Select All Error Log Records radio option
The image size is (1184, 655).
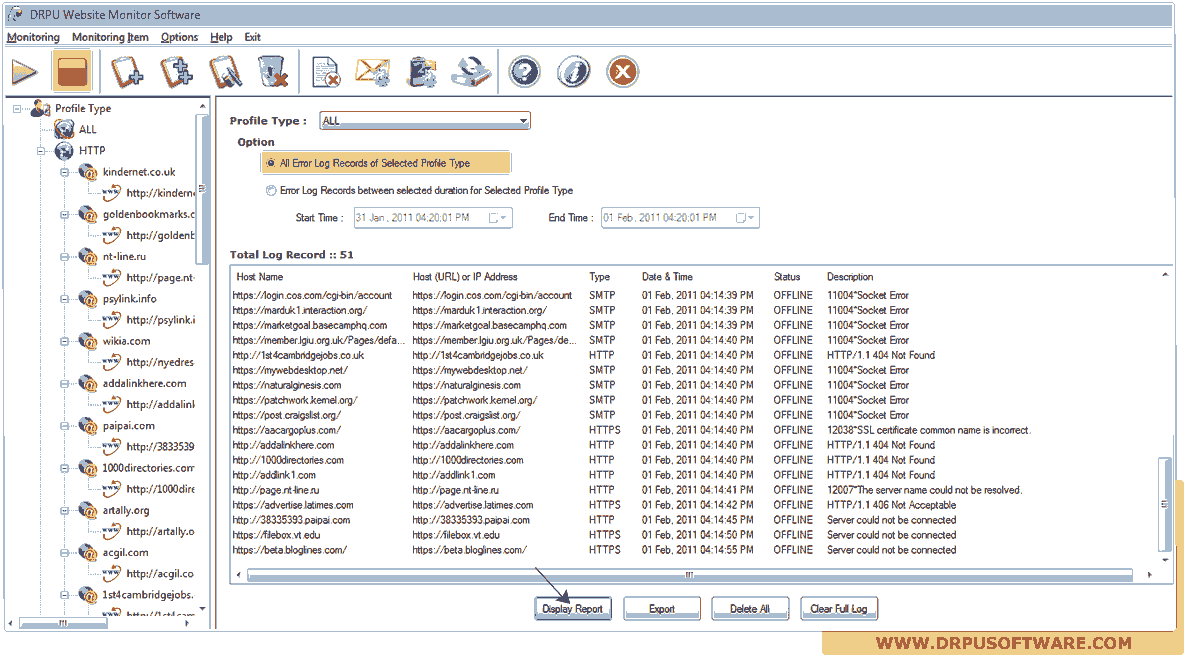(270, 163)
